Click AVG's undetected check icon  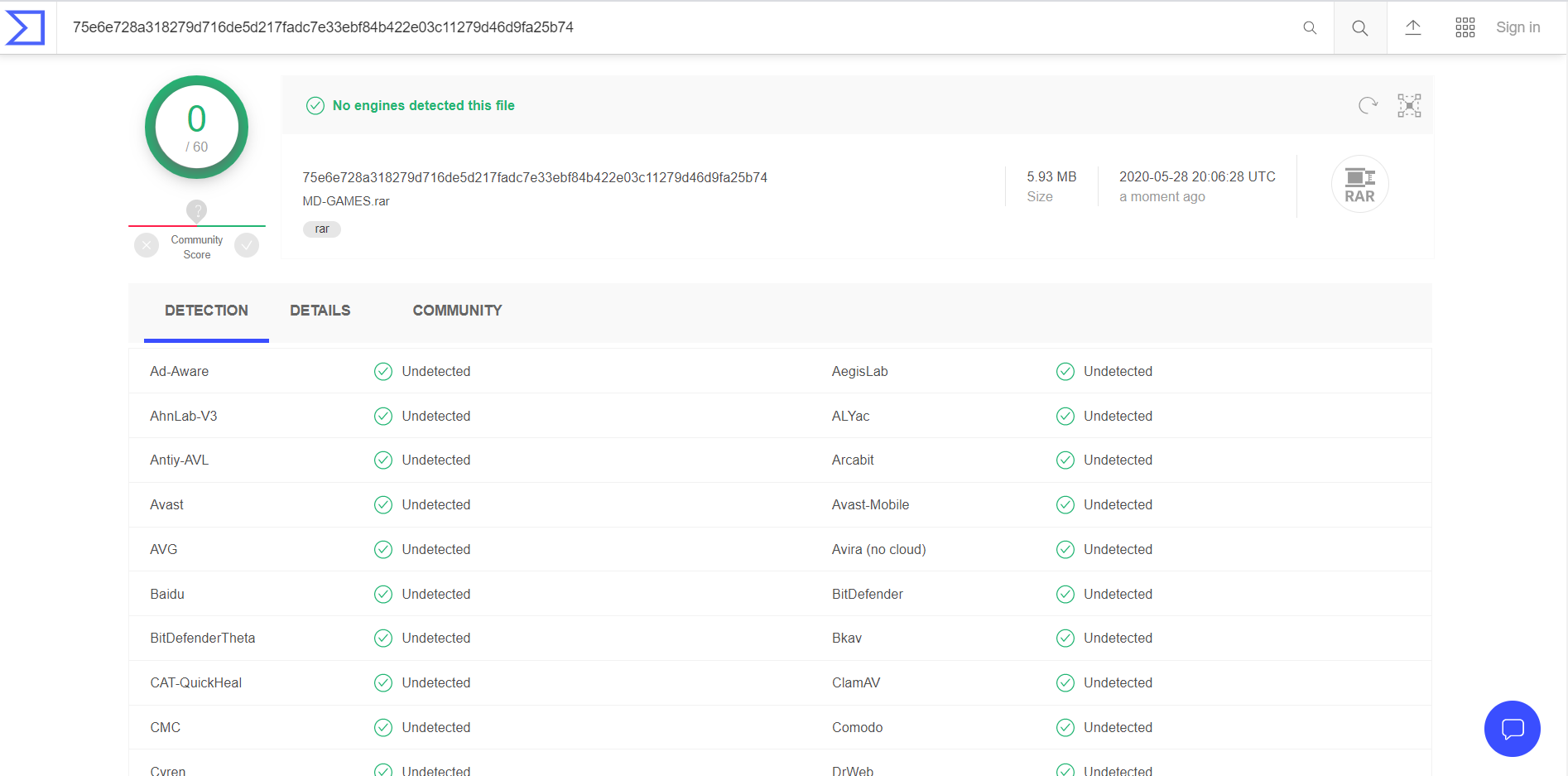tap(383, 549)
